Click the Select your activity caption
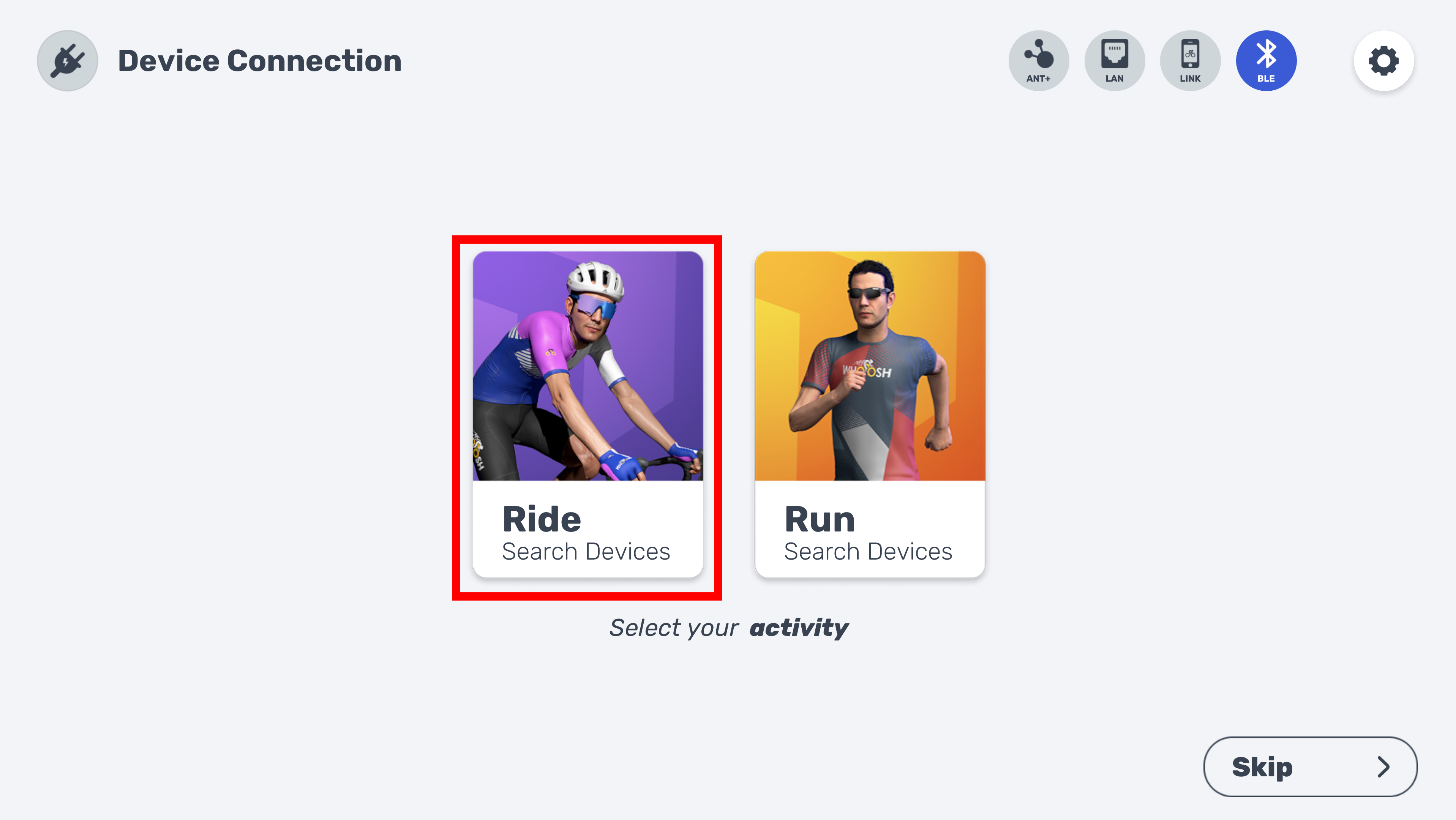 point(728,627)
